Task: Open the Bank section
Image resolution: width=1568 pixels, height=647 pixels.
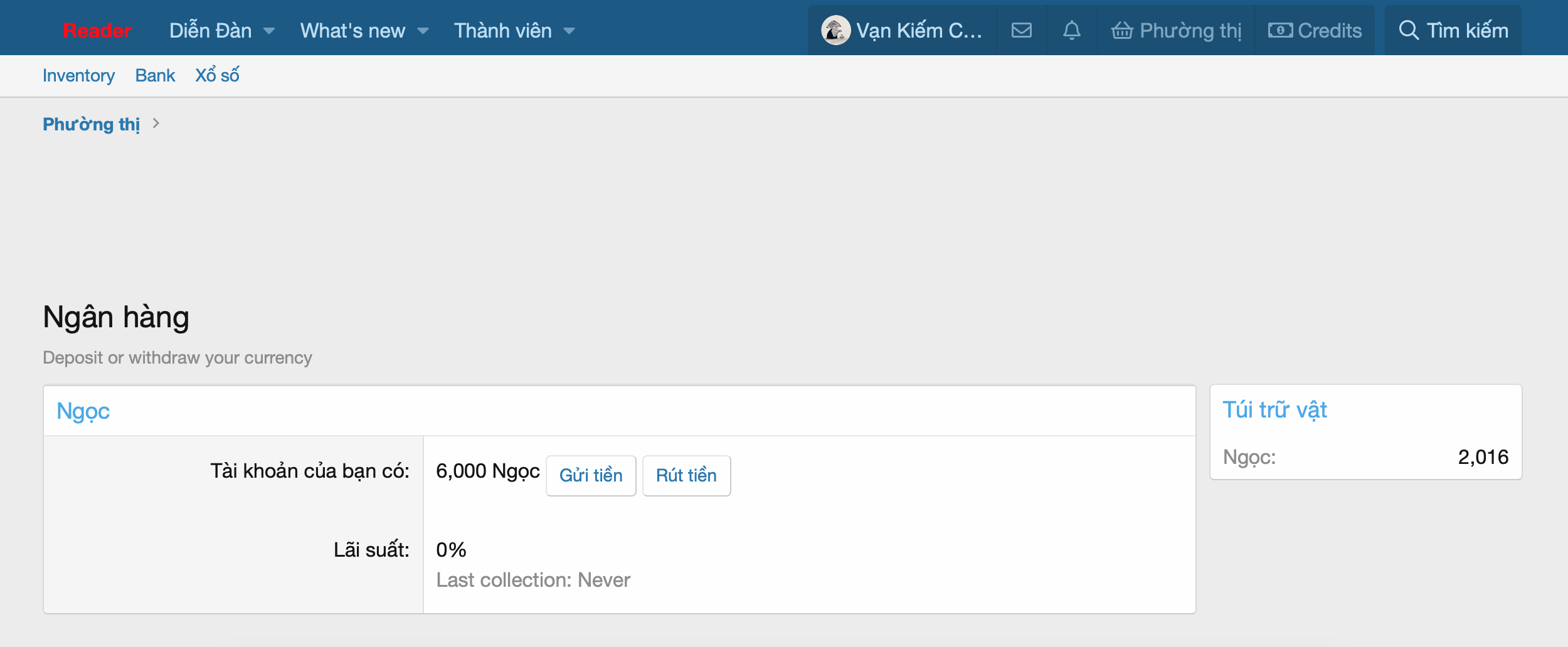Action: (x=155, y=75)
